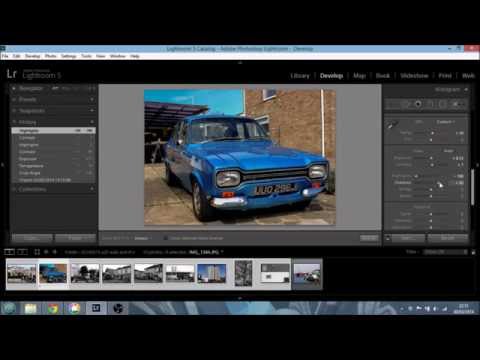The width and height of the screenshot is (480, 360).
Task: Select the blue-sky tower block thumbnail
Action: 211,274
